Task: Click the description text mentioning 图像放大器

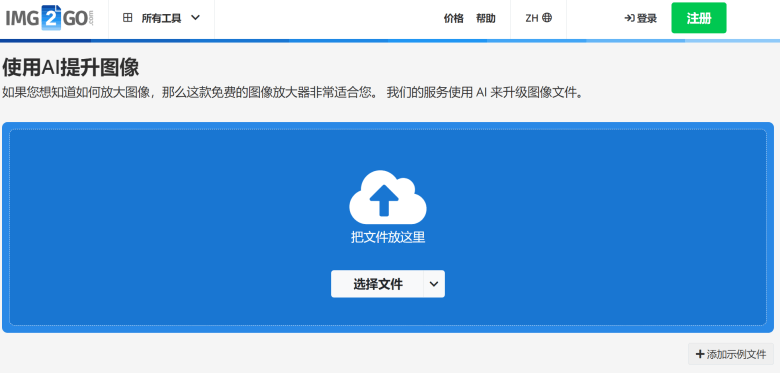Action: (292, 93)
